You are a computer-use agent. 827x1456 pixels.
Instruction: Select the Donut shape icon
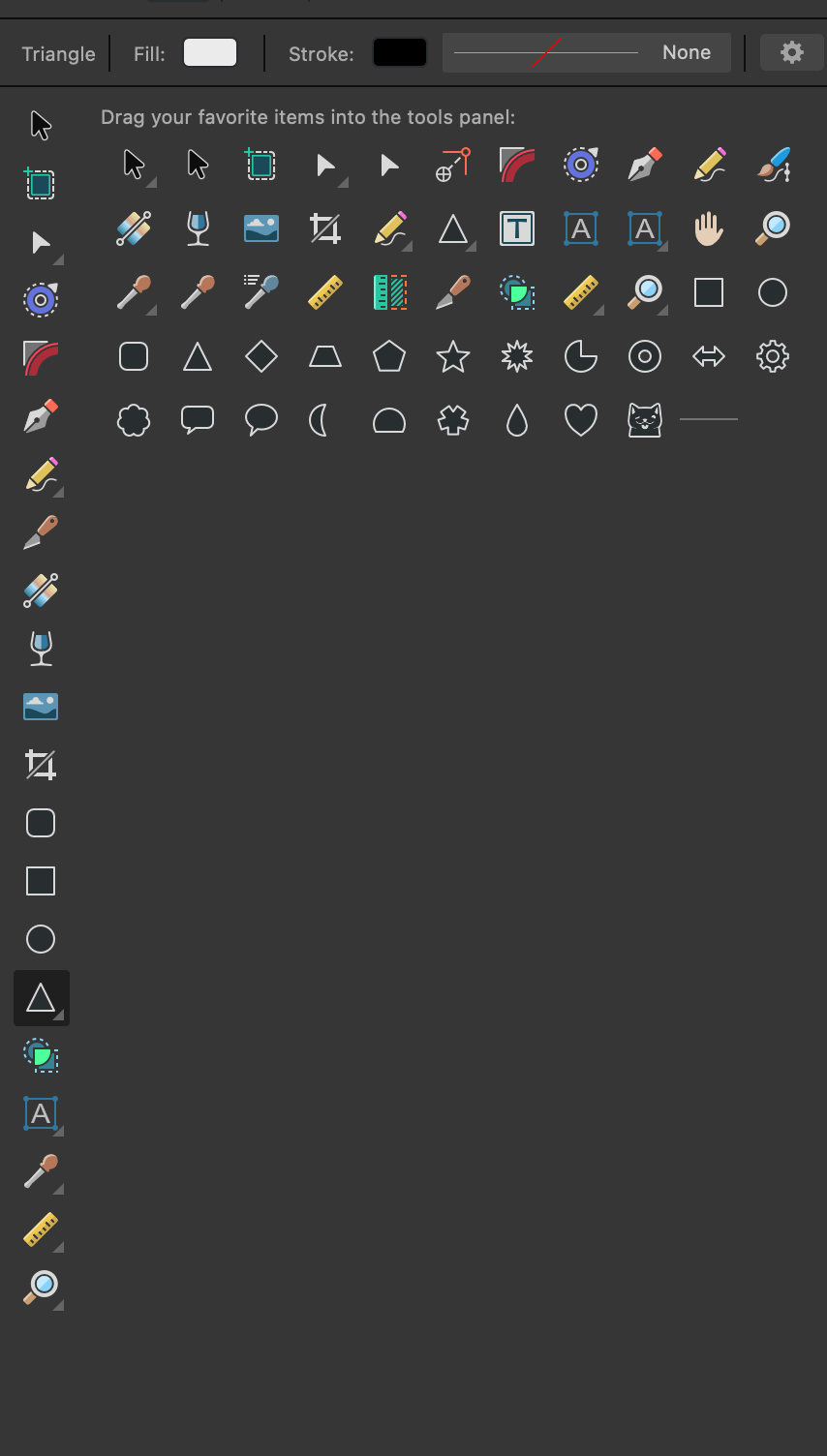[x=645, y=356]
